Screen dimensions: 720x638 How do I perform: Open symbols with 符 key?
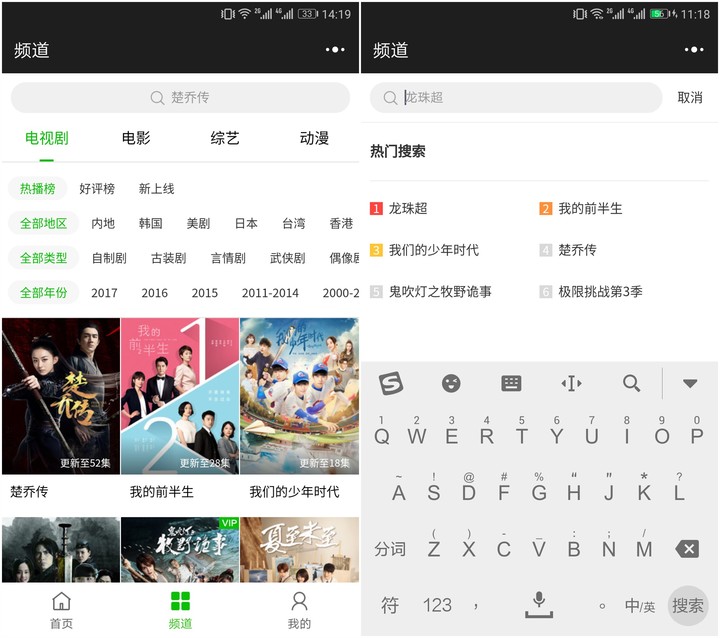pyautogui.click(x=390, y=605)
